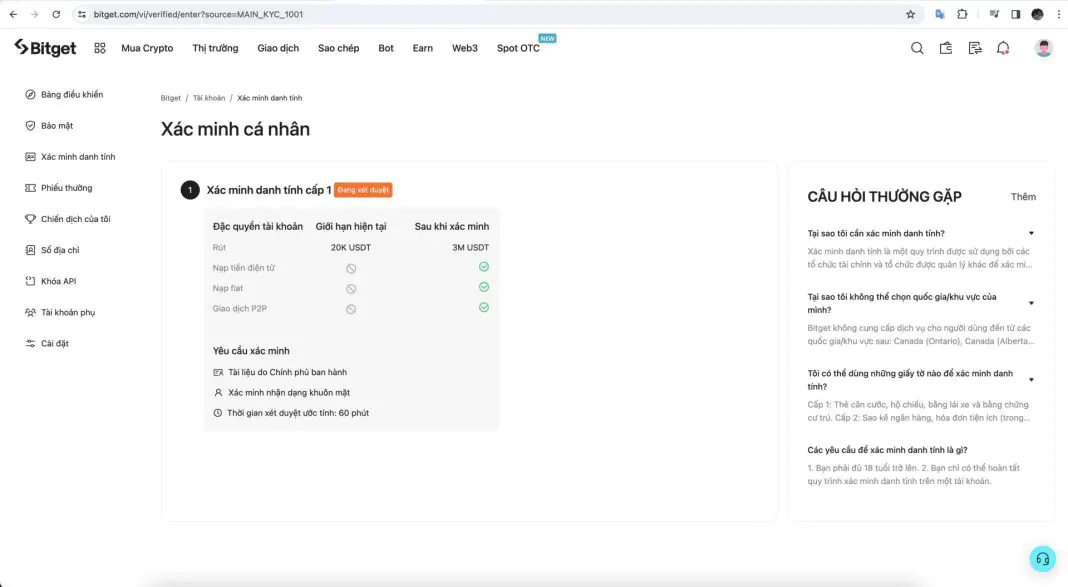Click the site info icon in address bar
The width and height of the screenshot is (1068, 587).
[x=82, y=14]
